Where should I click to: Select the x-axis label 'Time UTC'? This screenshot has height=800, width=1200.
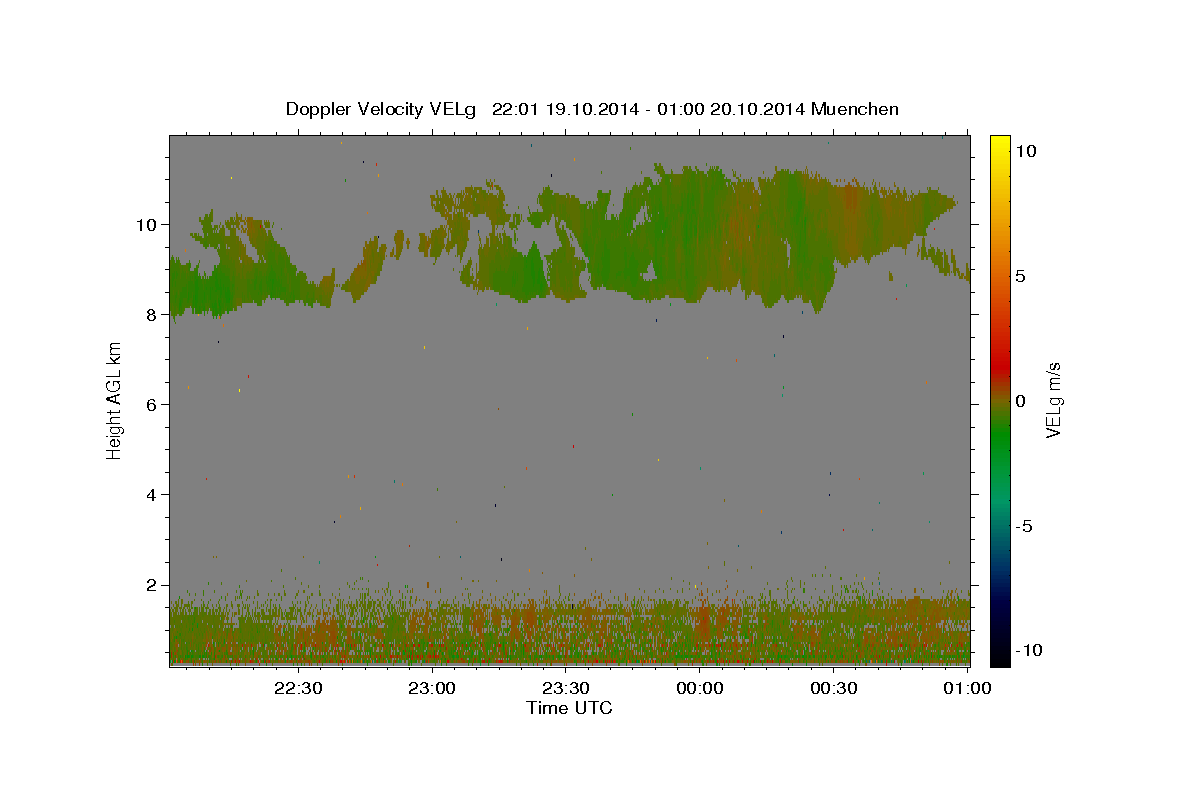pyautogui.click(x=569, y=708)
